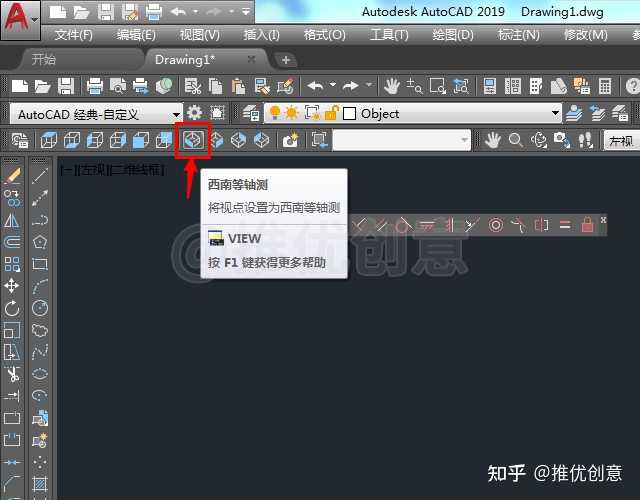Image resolution: width=640 pixels, height=500 pixels.
Task: Select the Offset tool
Action: click(12, 242)
